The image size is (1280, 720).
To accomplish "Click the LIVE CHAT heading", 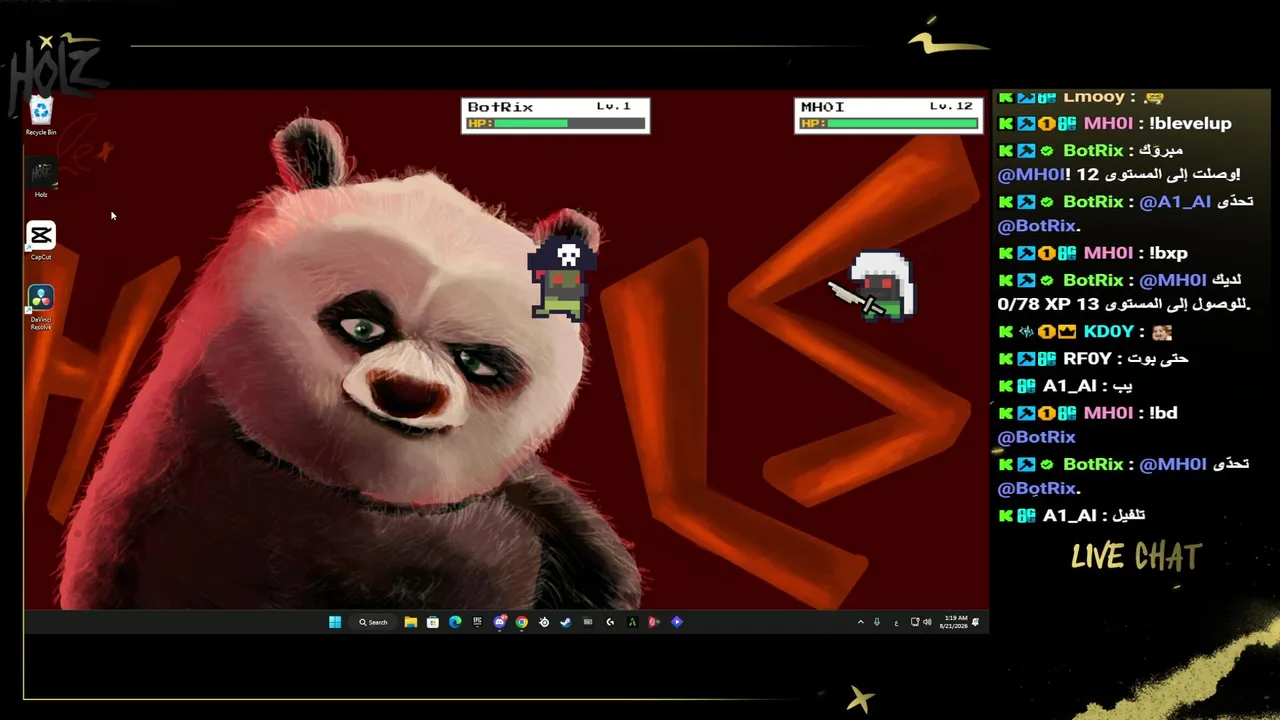I will click(1136, 557).
